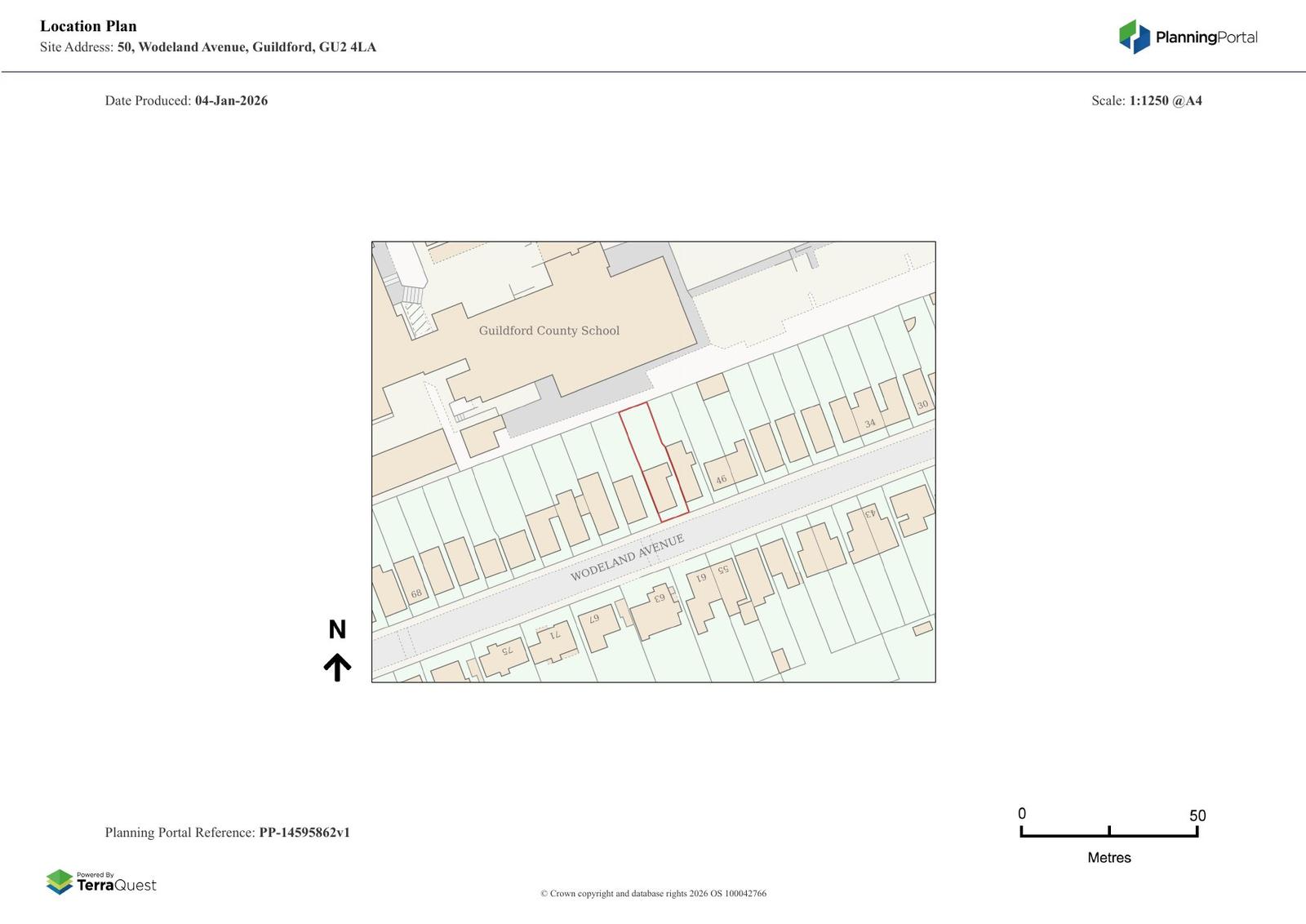The height and width of the screenshot is (924, 1306).
Task: Click the scale bar's 0 mark
Action: 1022,814
